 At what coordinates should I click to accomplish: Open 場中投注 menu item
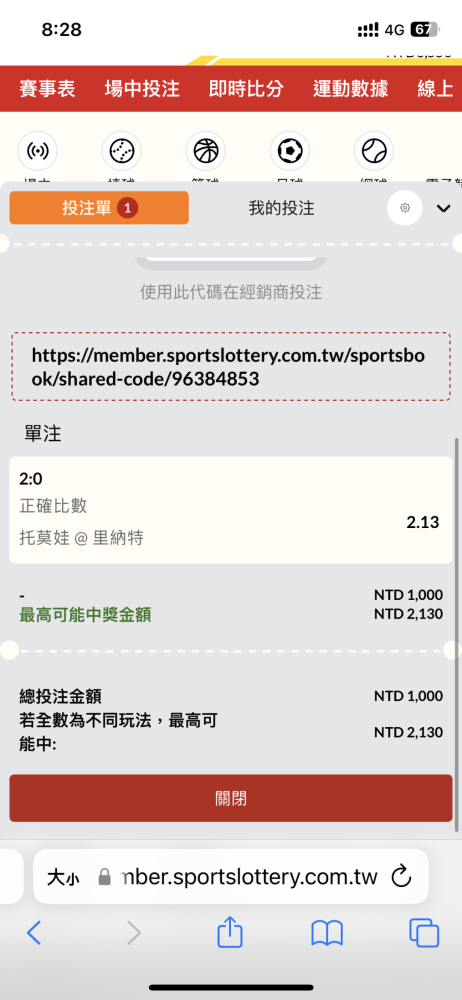pos(142,89)
